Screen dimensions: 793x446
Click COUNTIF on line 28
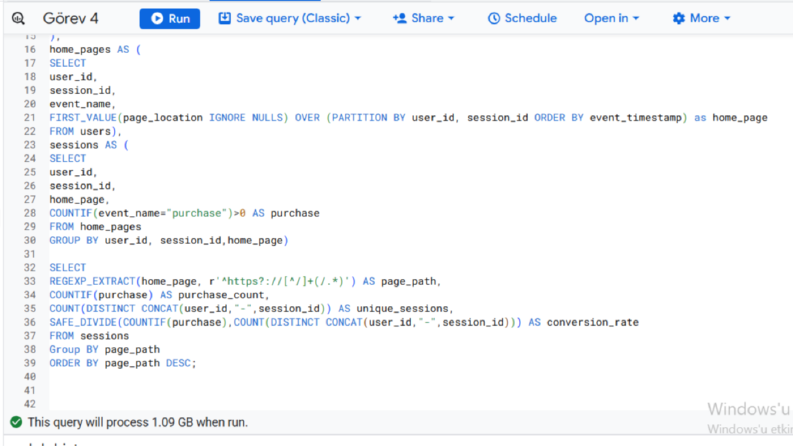click(x=71, y=213)
